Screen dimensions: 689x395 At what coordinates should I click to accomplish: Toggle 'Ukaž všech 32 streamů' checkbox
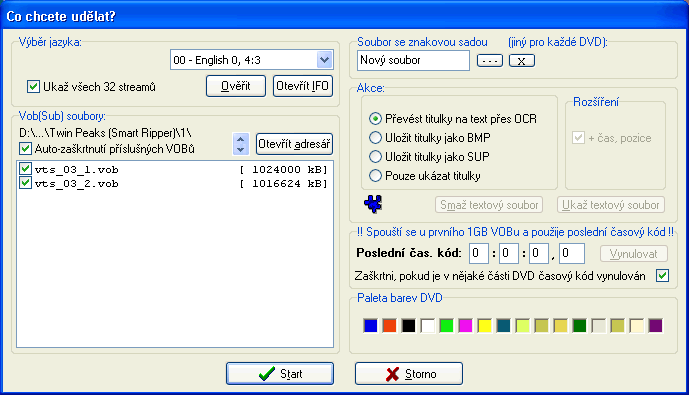(x=33, y=87)
